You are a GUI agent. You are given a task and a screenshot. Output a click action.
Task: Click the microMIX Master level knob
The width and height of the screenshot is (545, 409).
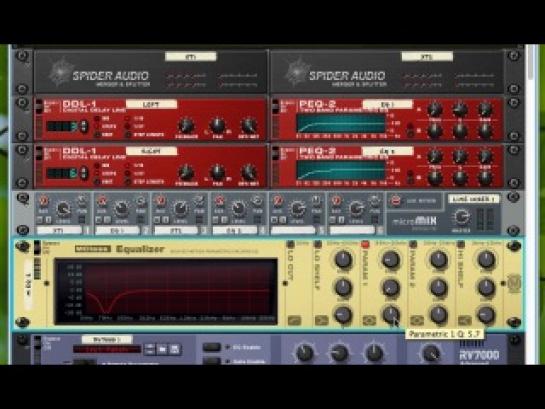point(462,216)
